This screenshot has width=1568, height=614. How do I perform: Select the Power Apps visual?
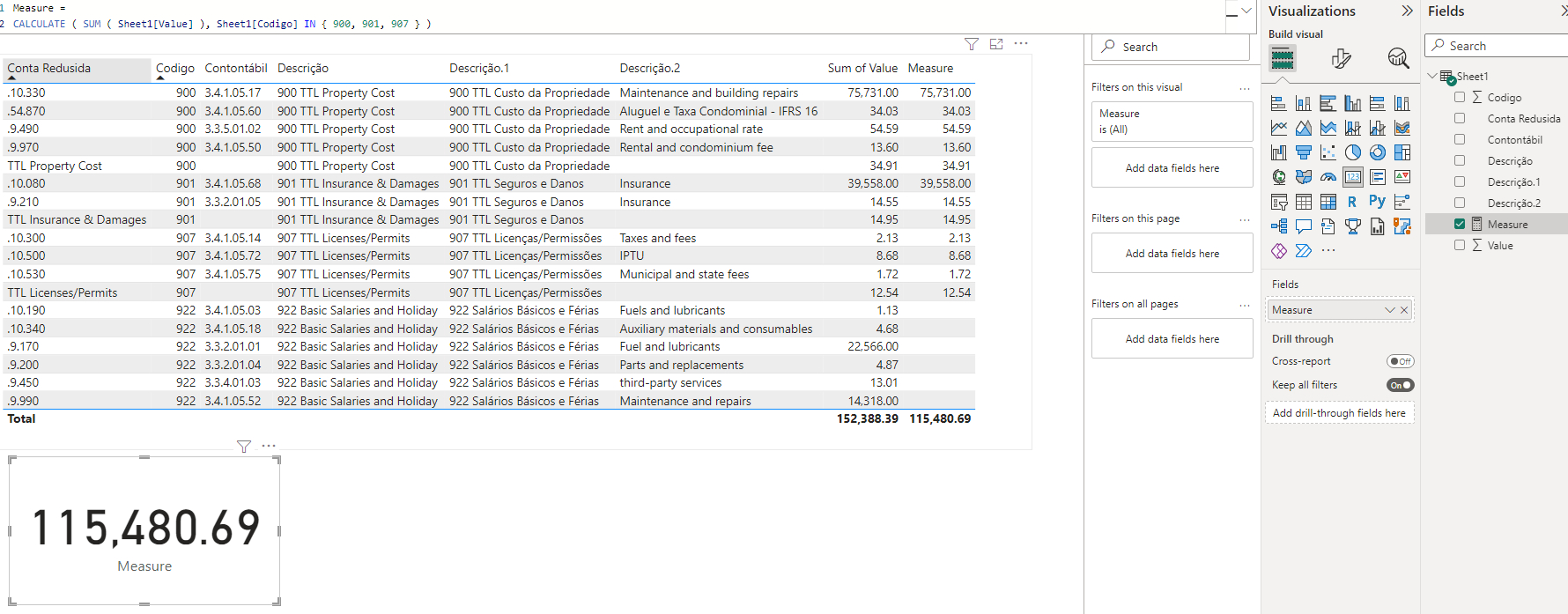(1279, 251)
